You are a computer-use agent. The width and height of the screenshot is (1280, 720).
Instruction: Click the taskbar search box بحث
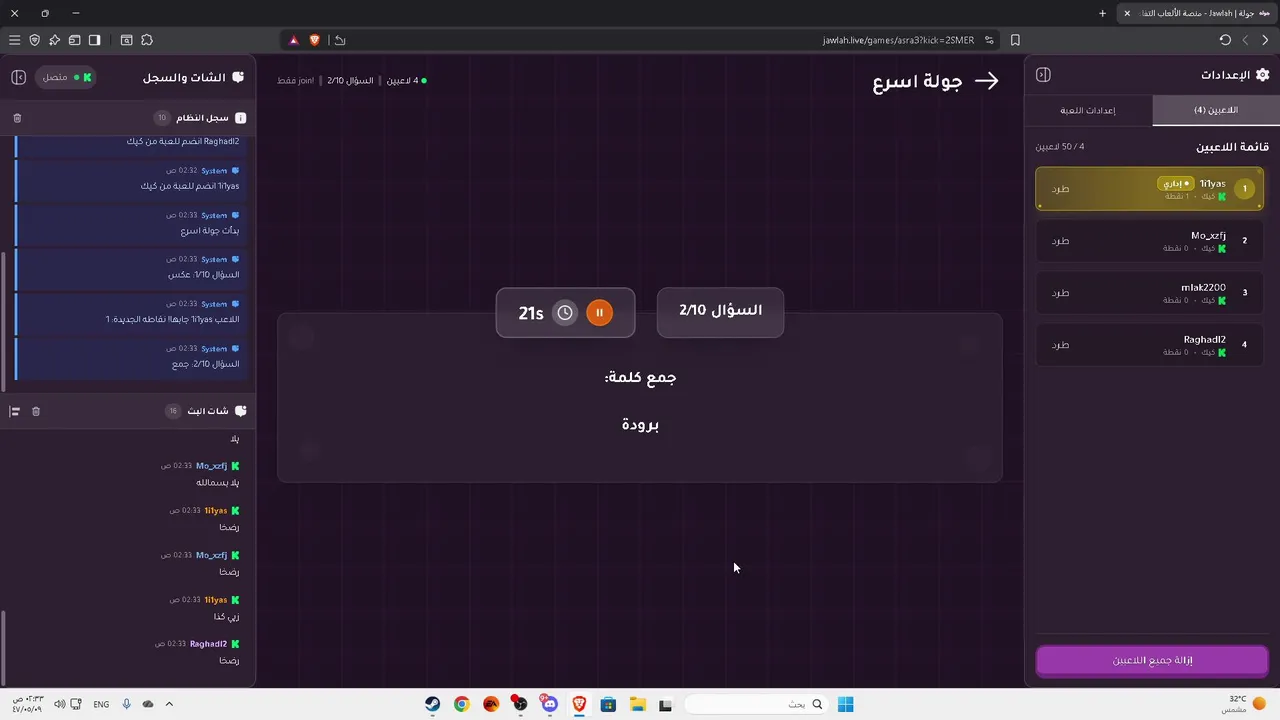757,704
